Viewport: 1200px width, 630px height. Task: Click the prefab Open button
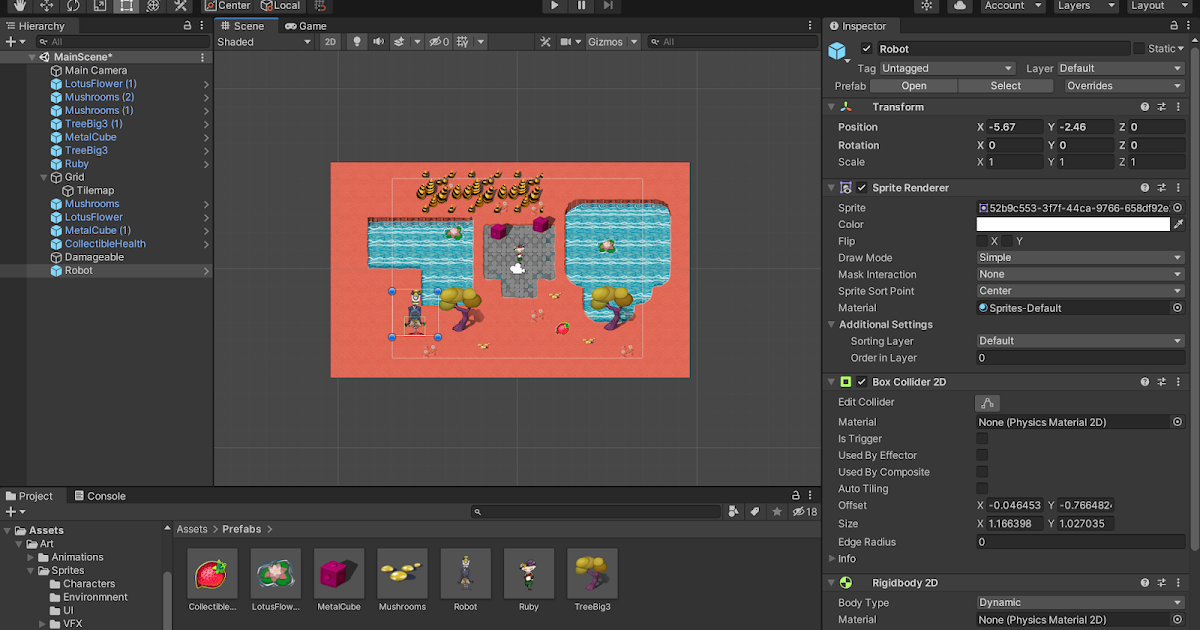tap(913, 86)
